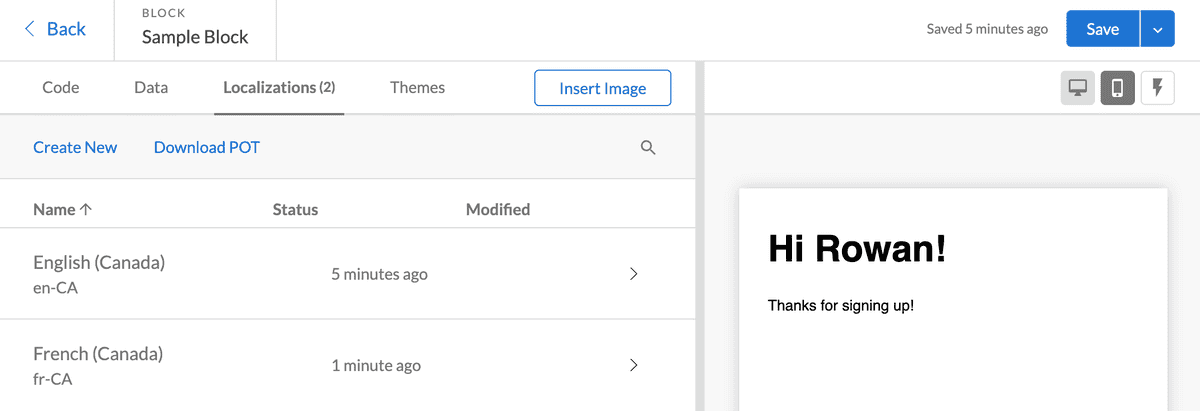This screenshot has height=411, width=1200.
Task: Select the Localizations tab
Action: tap(279, 87)
